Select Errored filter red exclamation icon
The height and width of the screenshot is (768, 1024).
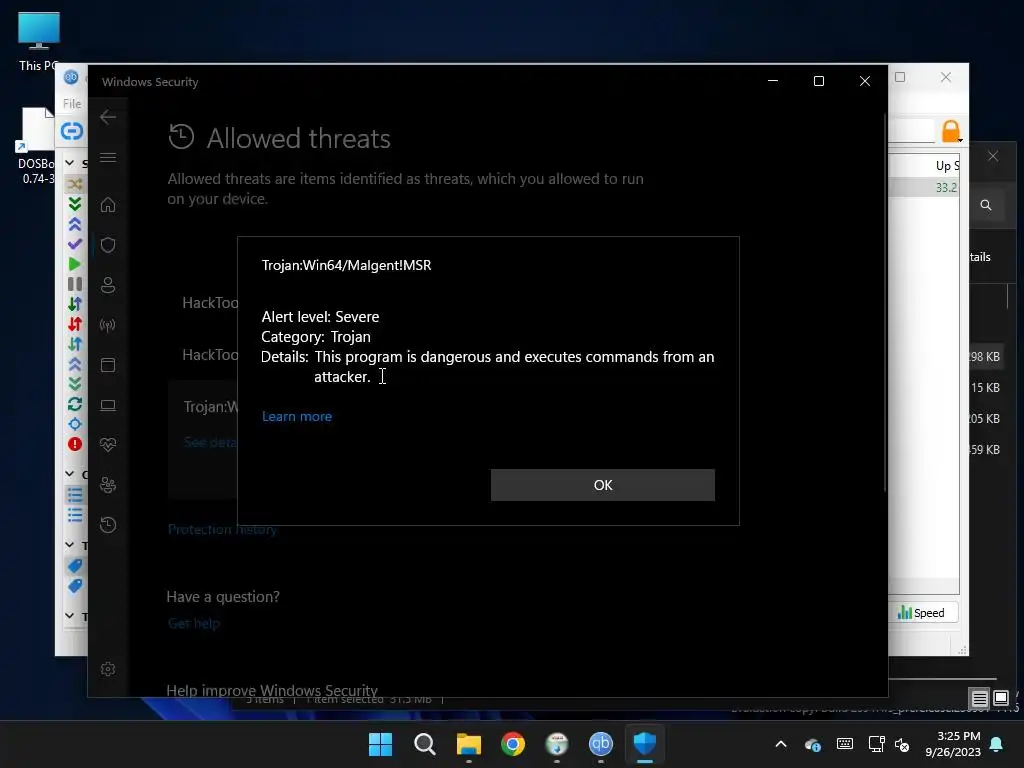click(x=75, y=444)
